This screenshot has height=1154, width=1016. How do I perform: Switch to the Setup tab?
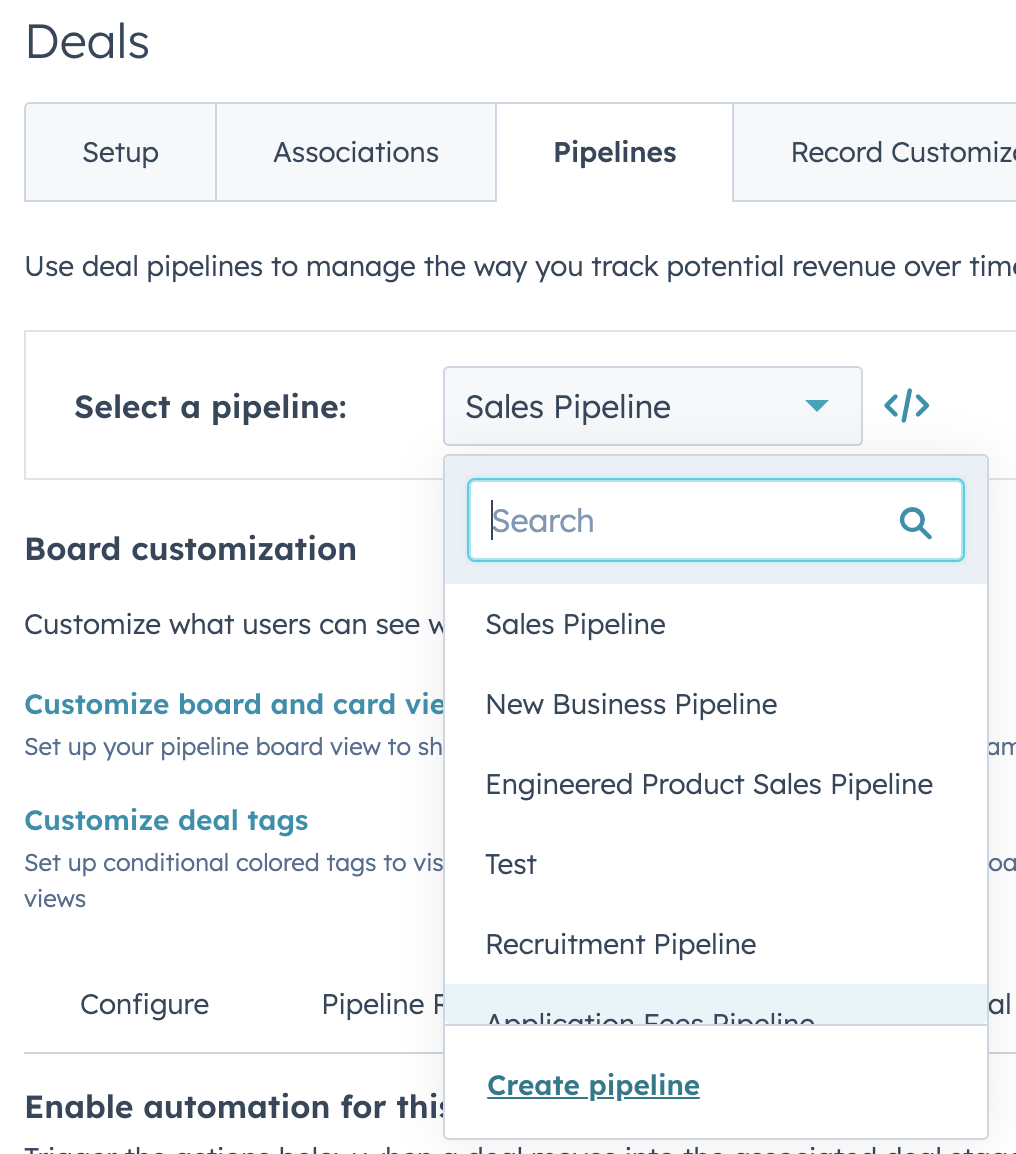[x=119, y=152]
